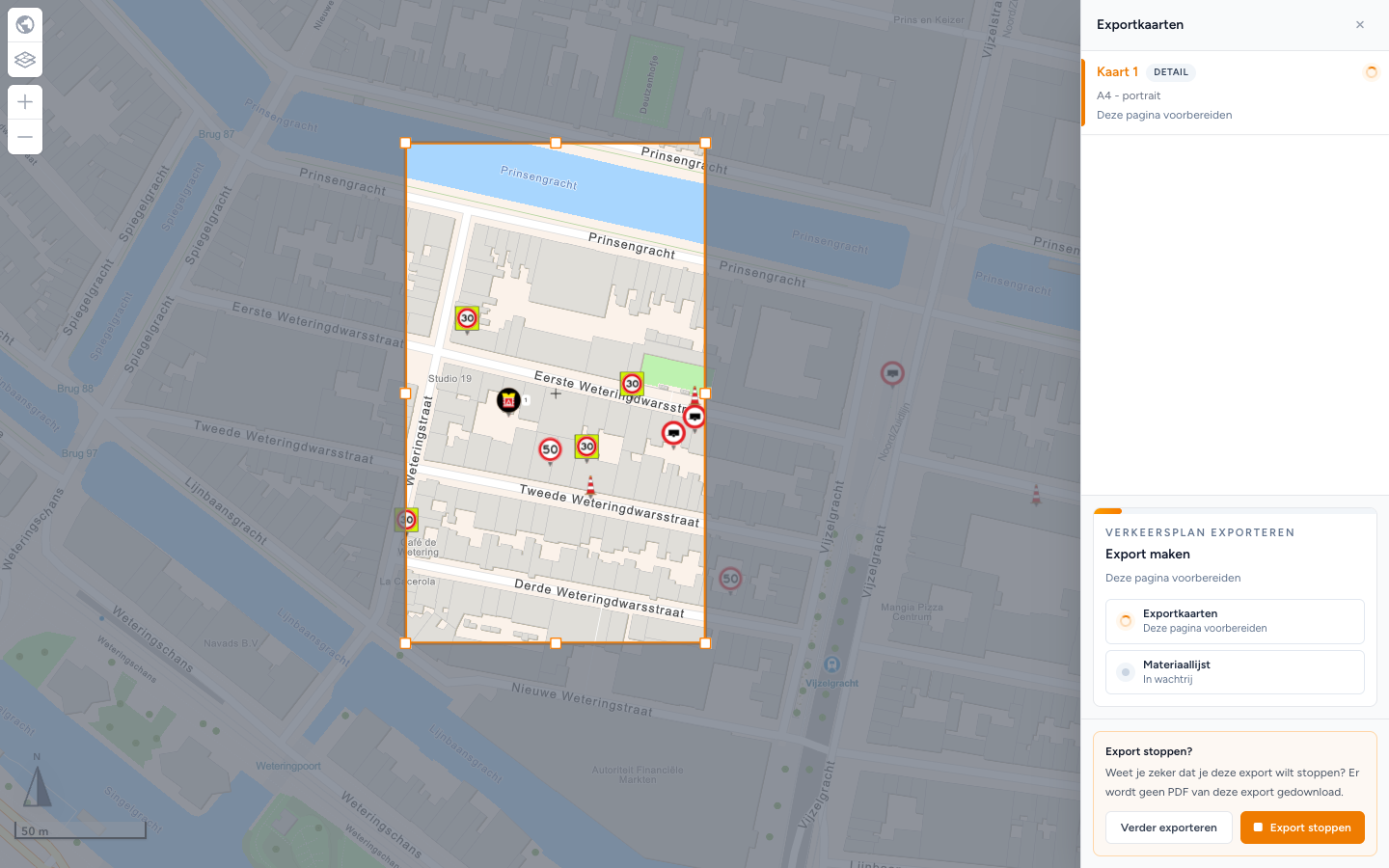This screenshot has width=1389, height=868.
Task: Click the export progress bar
Action: (x=1235, y=511)
